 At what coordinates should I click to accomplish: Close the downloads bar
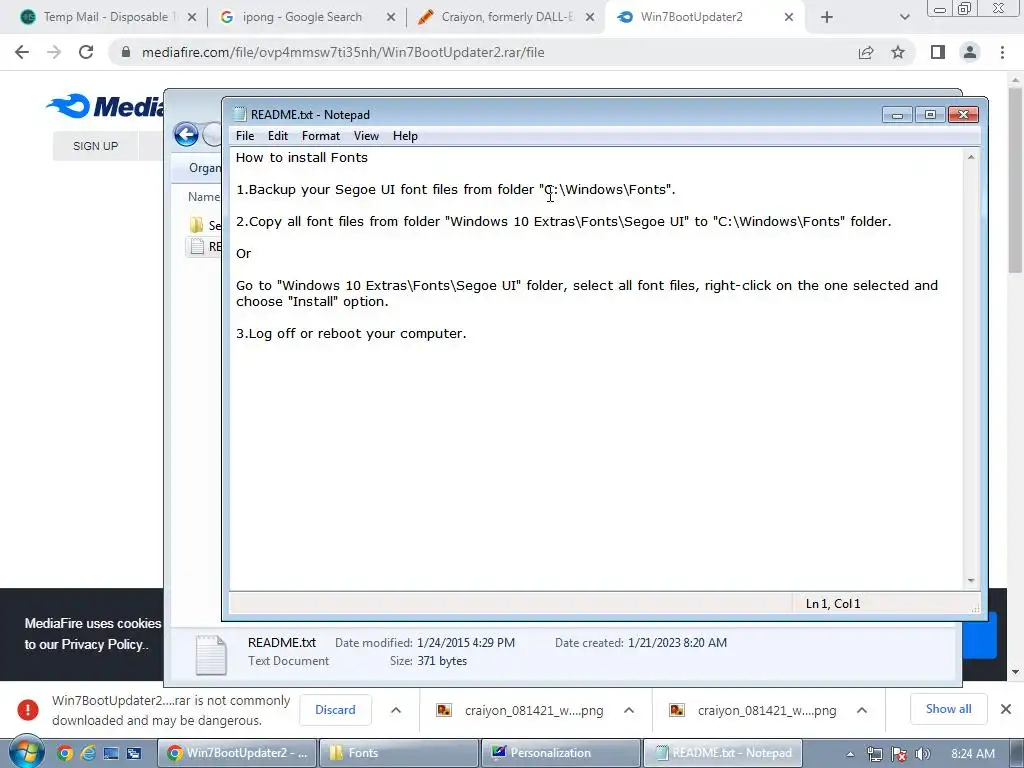point(1006,709)
